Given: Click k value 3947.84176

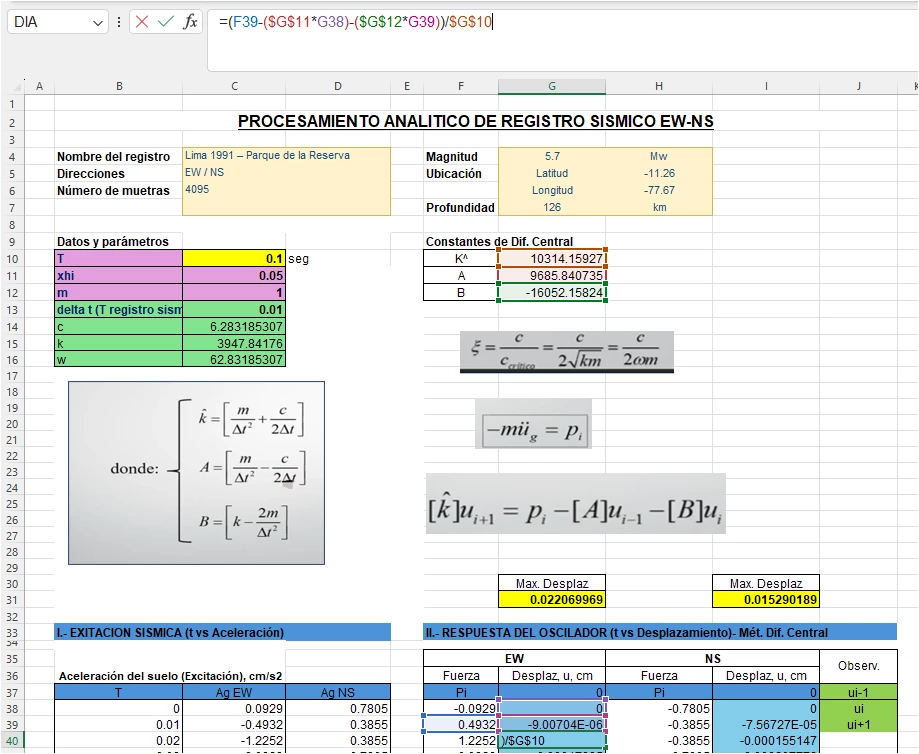Looking at the screenshot, I should [234, 344].
